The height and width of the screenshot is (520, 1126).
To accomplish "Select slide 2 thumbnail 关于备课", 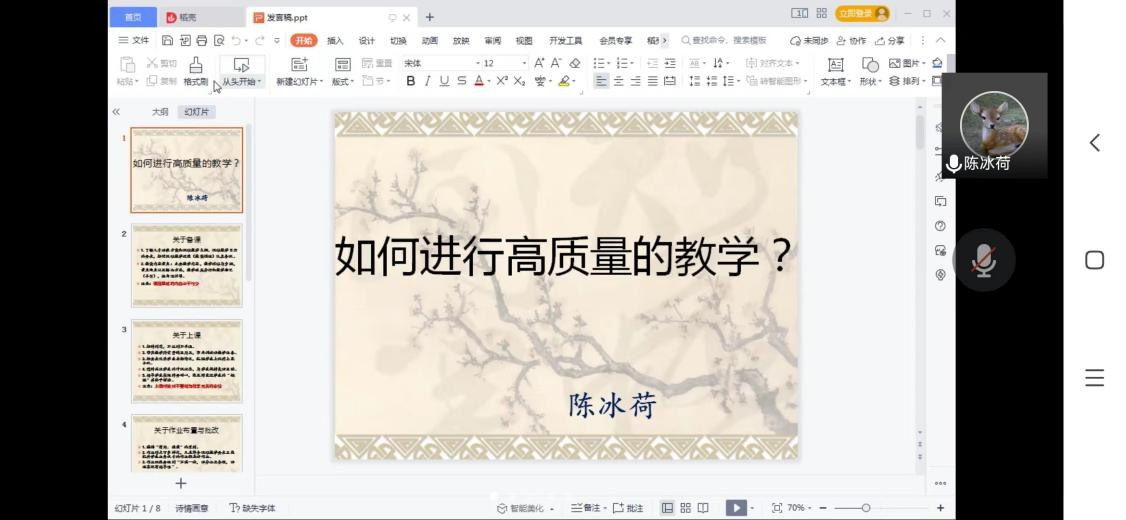I will [187, 266].
